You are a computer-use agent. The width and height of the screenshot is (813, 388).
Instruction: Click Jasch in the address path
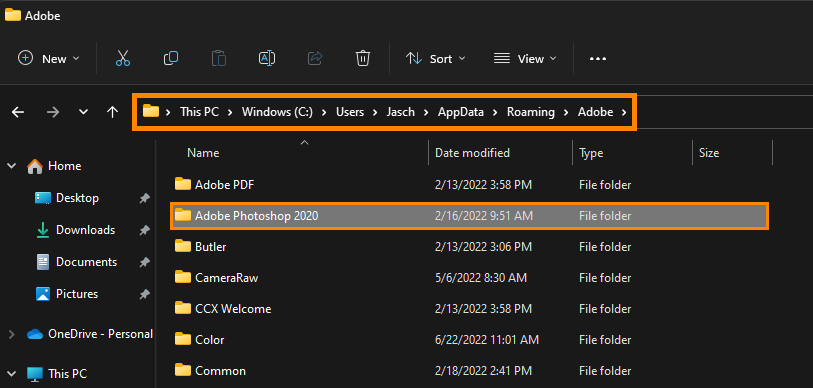400,112
